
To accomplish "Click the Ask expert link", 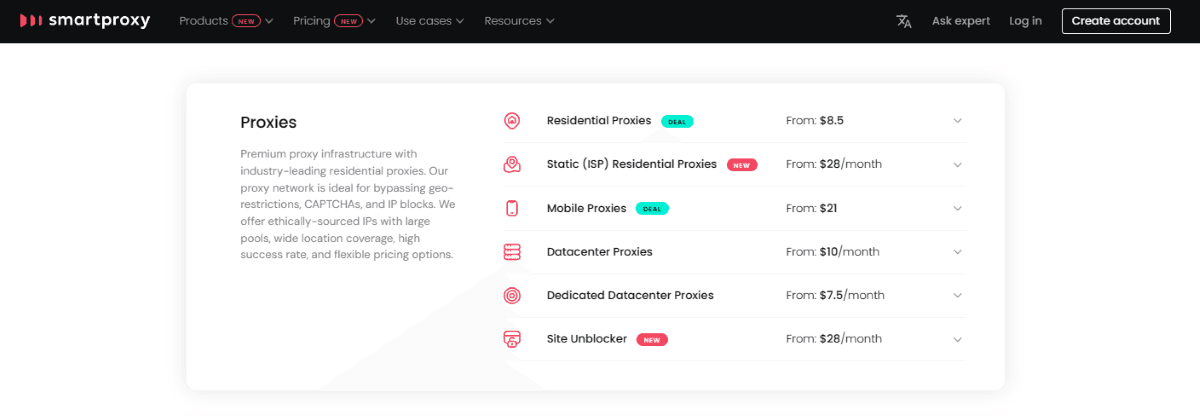I will (961, 21).
